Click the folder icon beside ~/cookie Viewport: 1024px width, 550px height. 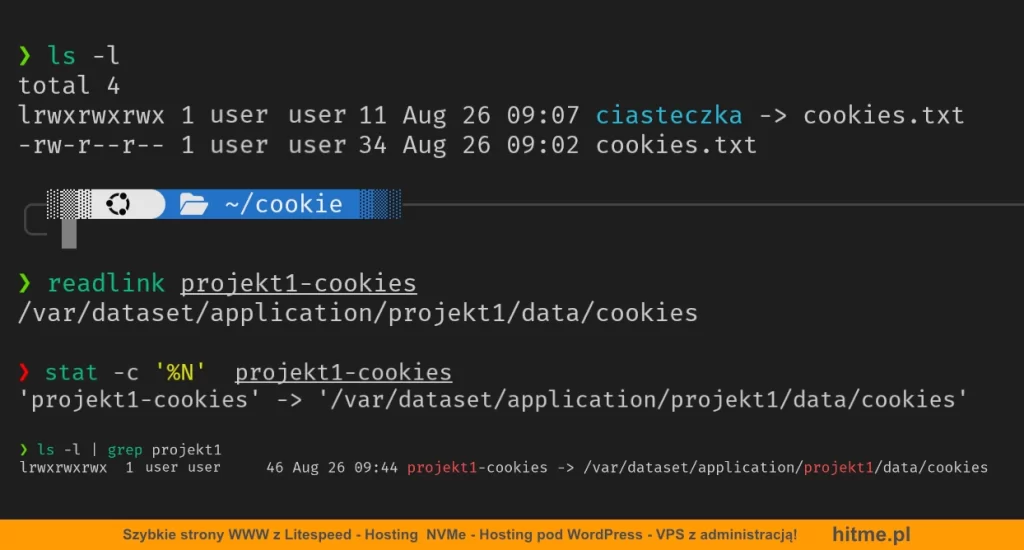(194, 205)
